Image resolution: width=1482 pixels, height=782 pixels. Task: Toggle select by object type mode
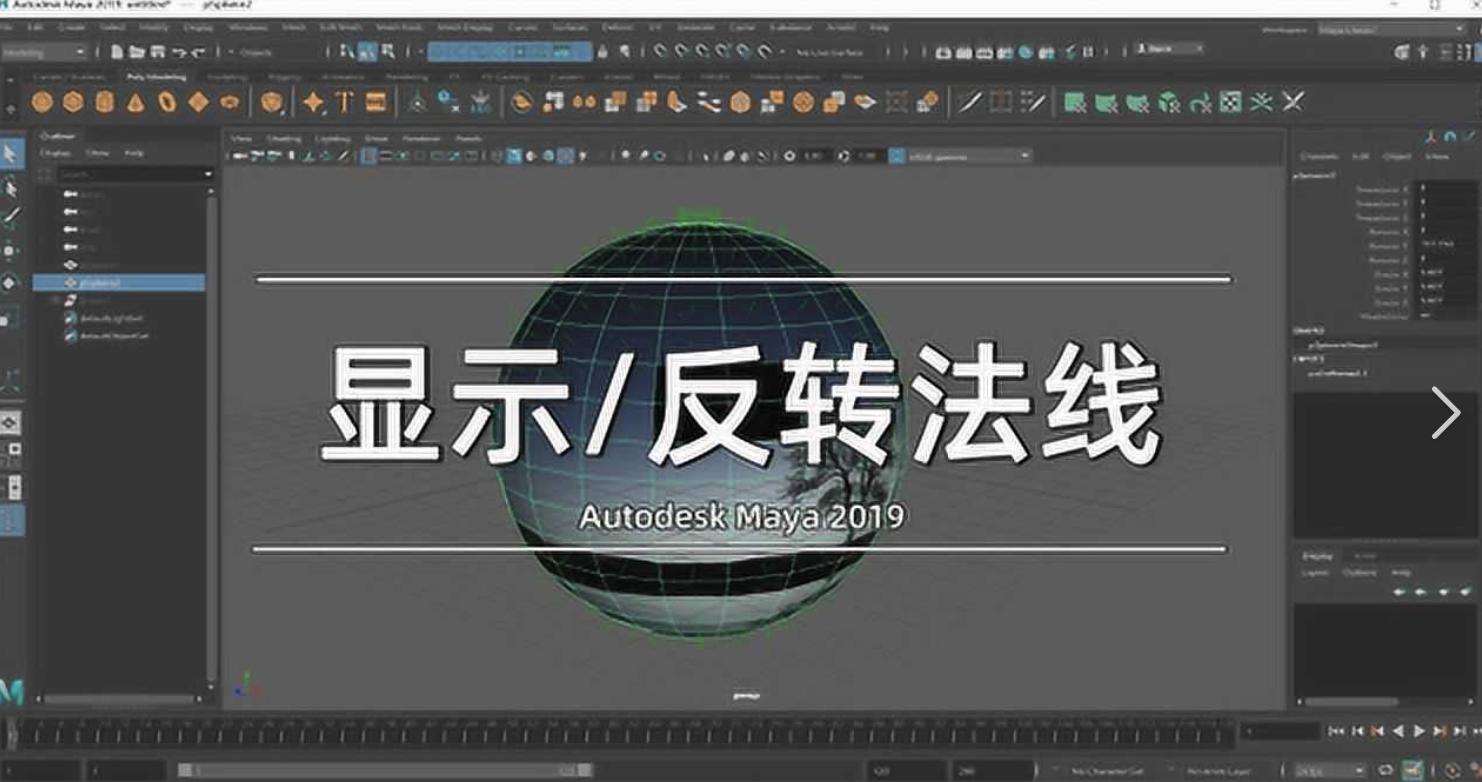coord(368,52)
